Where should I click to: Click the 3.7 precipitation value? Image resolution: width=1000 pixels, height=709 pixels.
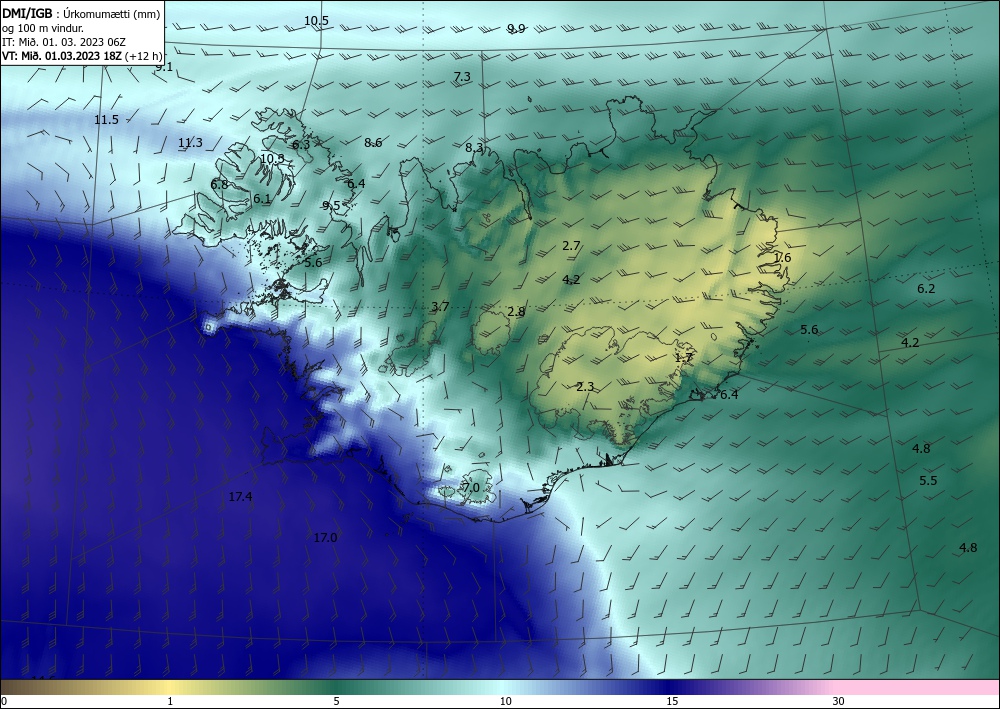440,306
